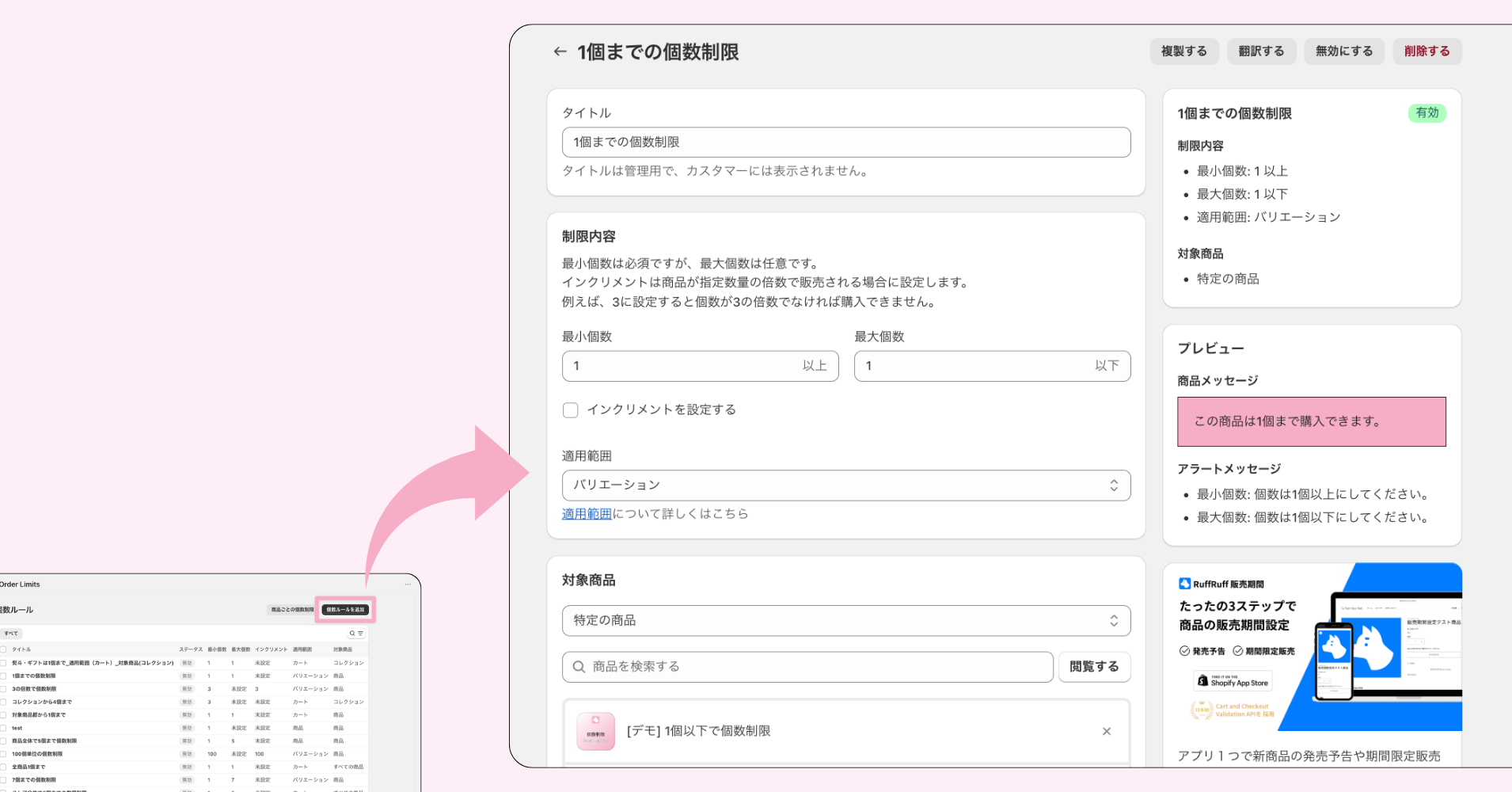Tick the checkbox for the コレクションから4個まで row
The image size is (1512, 792).
(3, 702)
